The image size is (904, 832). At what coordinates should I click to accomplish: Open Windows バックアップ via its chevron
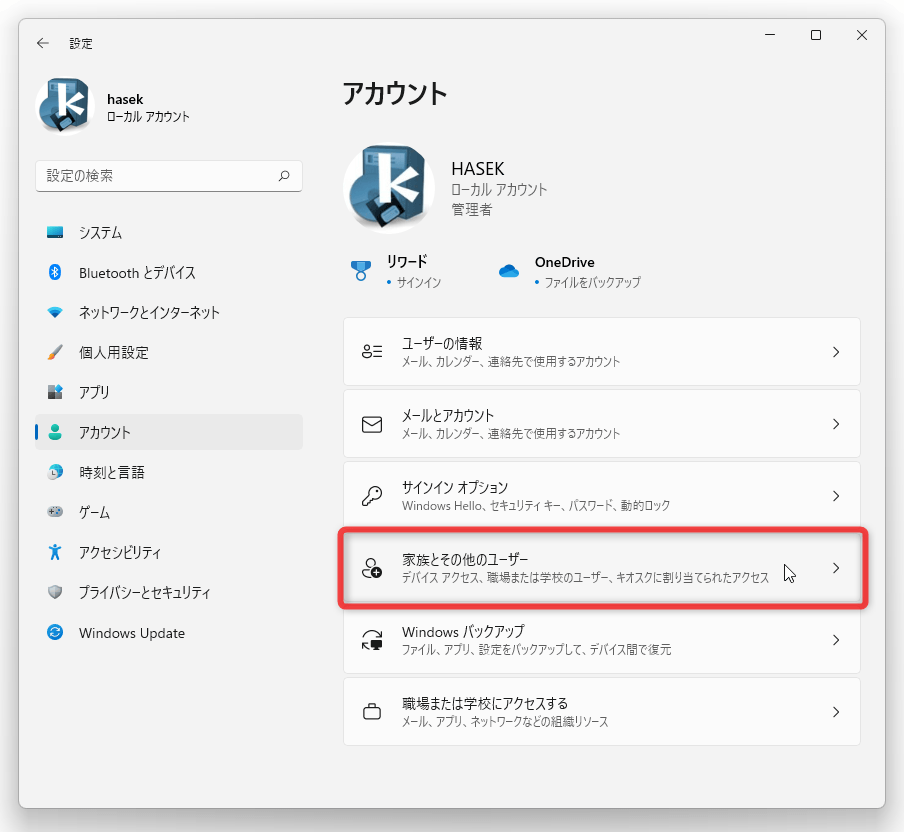point(836,640)
